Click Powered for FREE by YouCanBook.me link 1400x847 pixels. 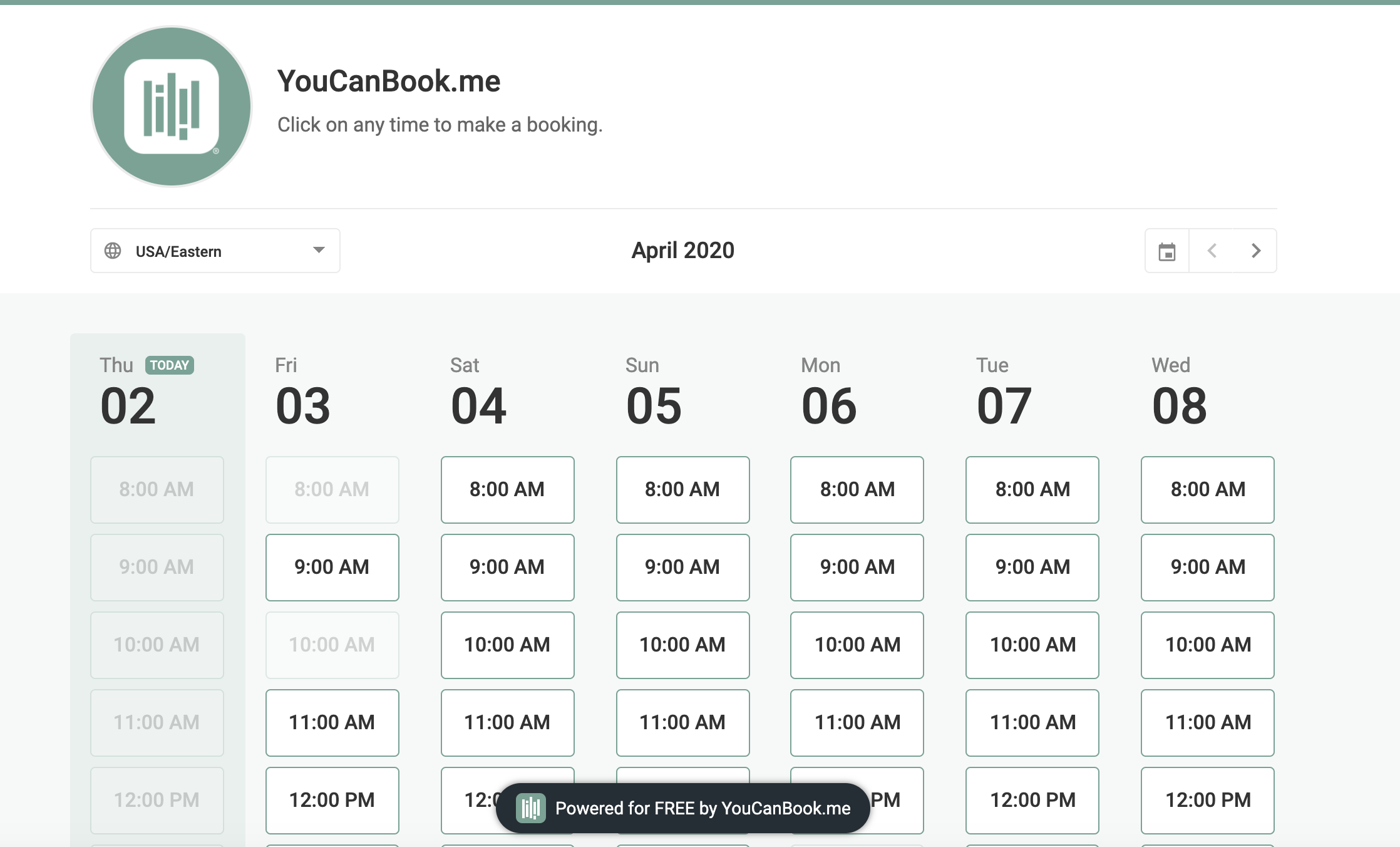click(703, 808)
